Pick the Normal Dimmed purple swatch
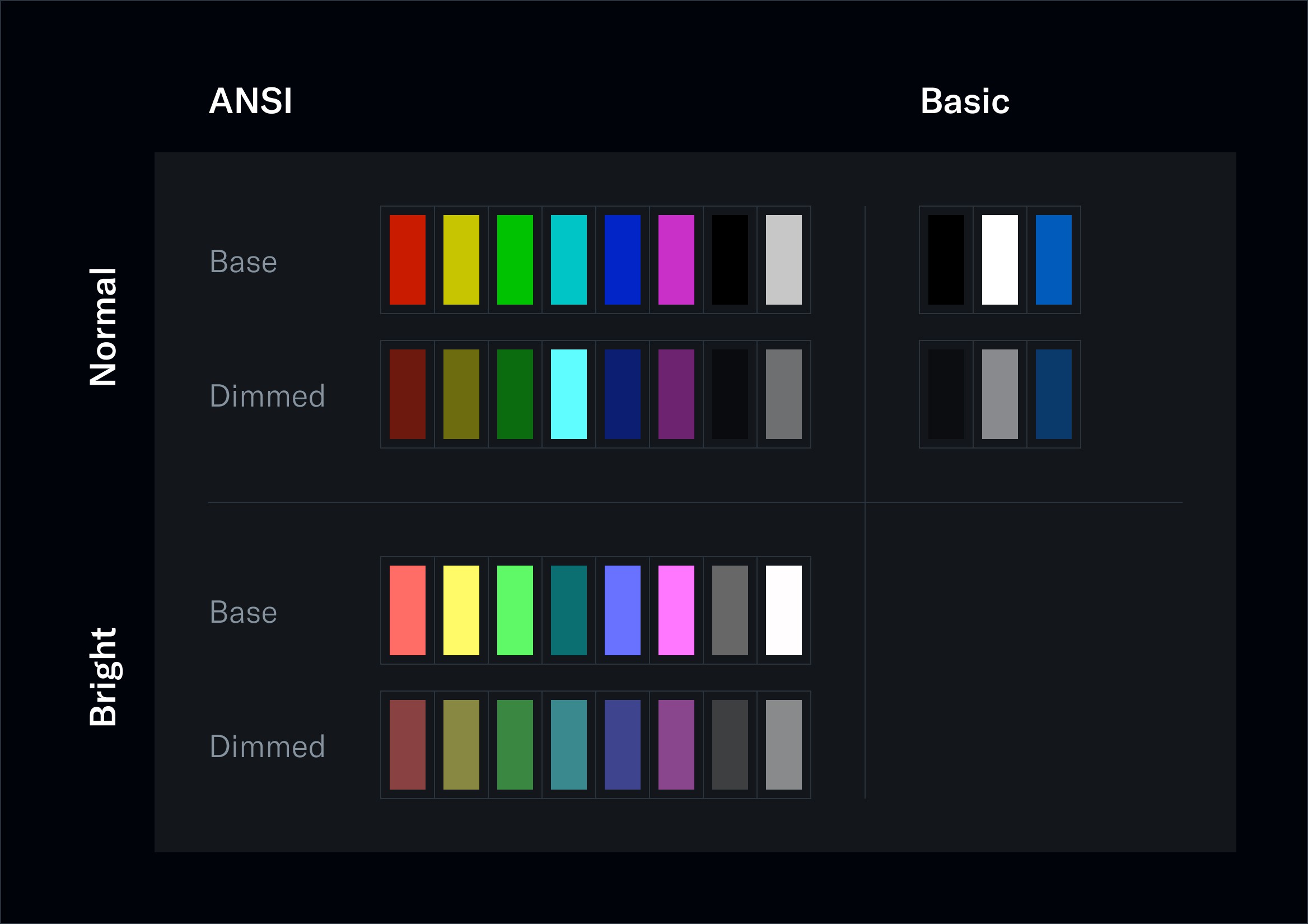Image resolution: width=1308 pixels, height=924 pixels. [x=676, y=394]
